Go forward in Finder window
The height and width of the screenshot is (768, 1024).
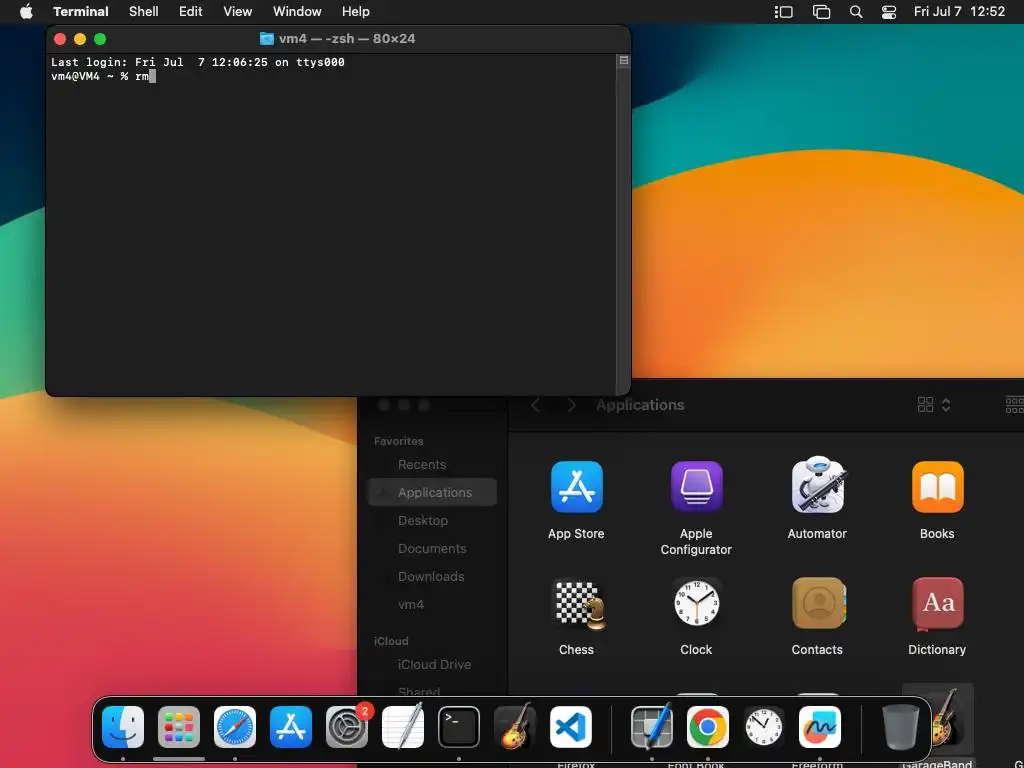click(x=571, y=405)
